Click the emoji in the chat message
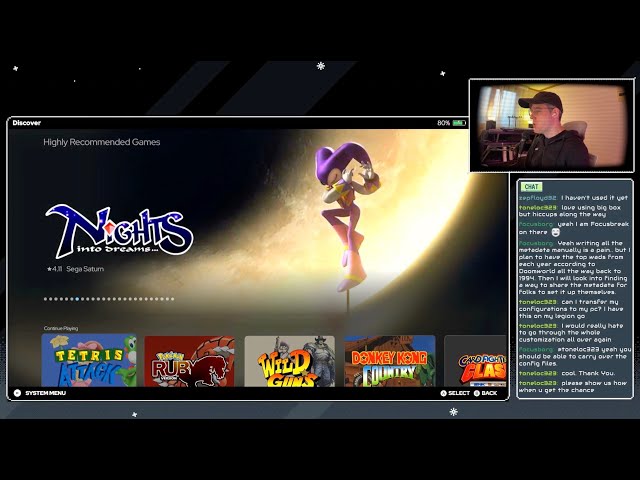The height and width of the screenshot is (480, 640). pos(556,232)
